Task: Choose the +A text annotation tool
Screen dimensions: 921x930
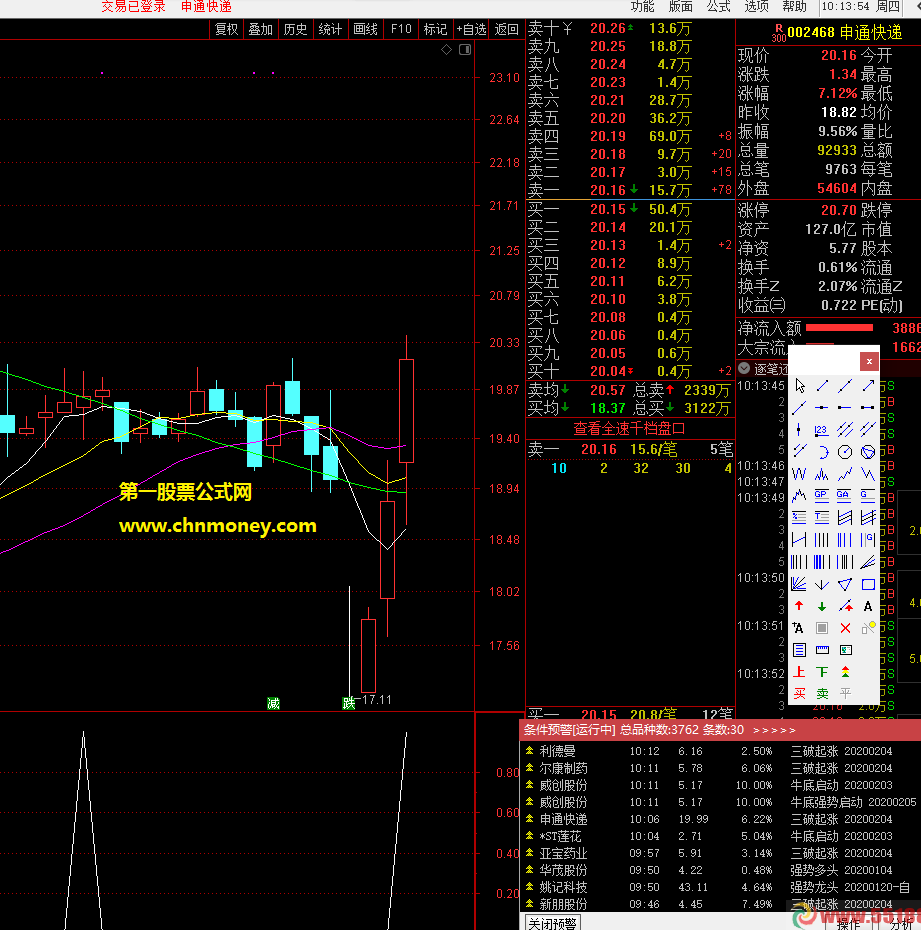Action: (799, 628)
